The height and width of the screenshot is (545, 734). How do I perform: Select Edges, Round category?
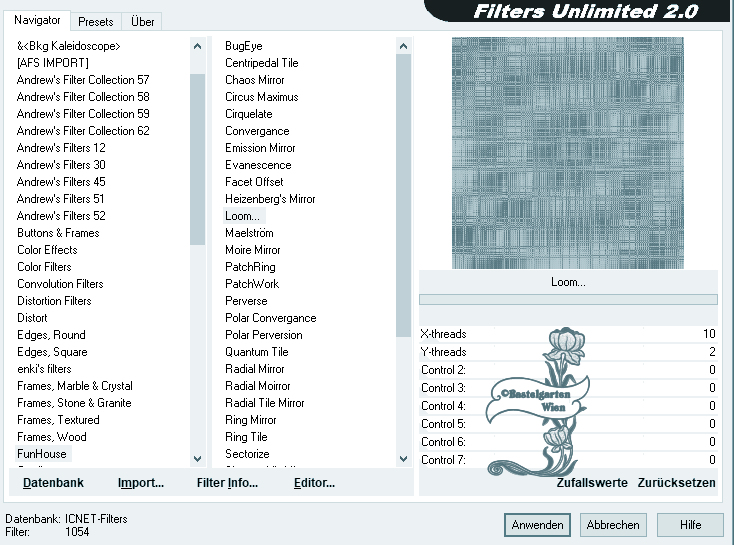[51, 335]
